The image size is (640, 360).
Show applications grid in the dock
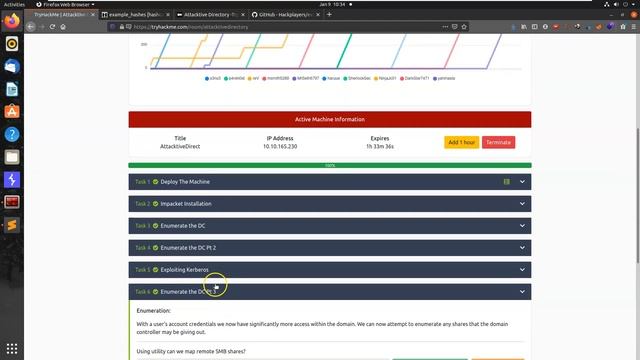12,349
